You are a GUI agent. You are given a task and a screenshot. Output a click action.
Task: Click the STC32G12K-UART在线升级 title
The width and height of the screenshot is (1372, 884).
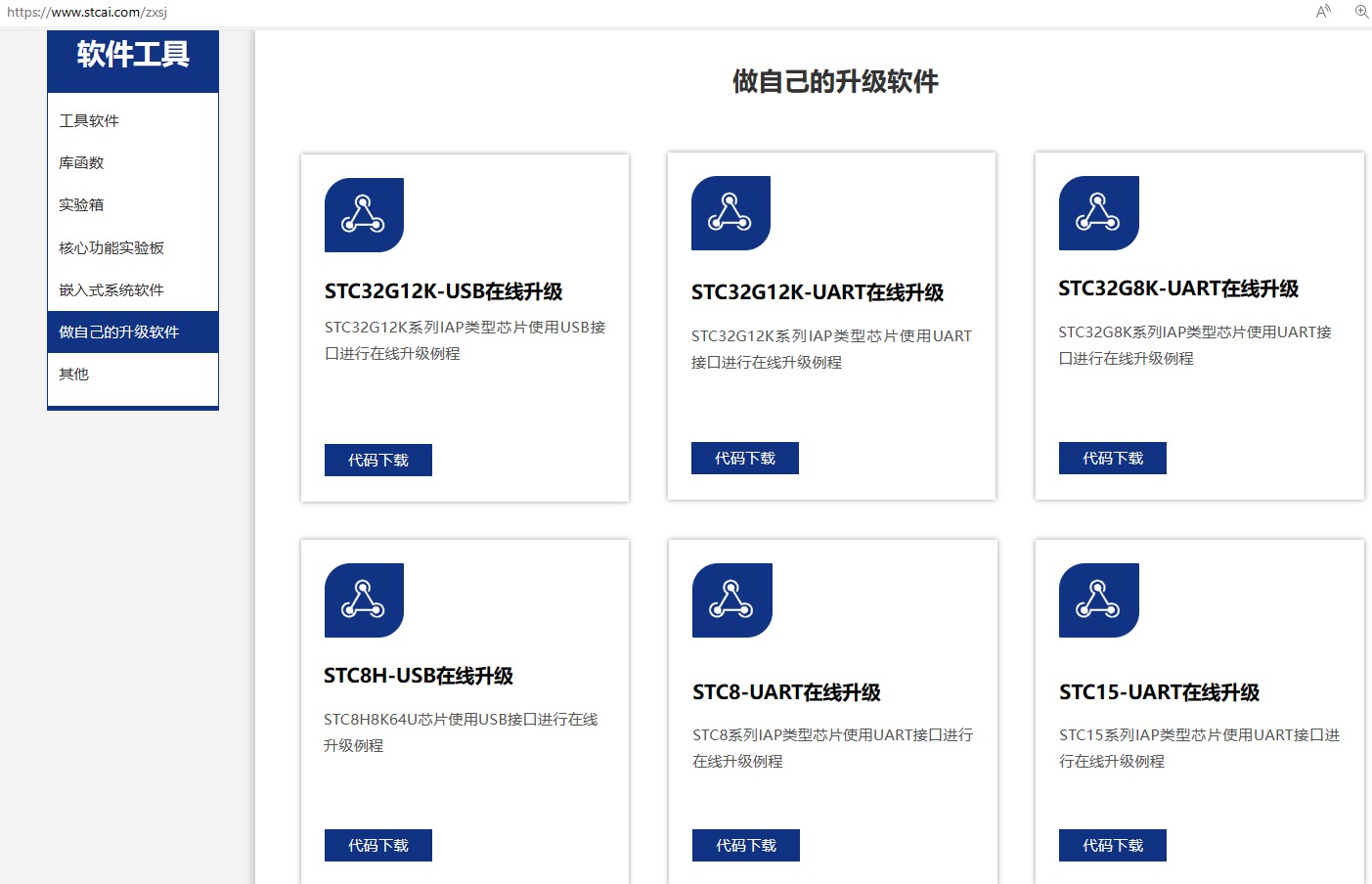tap(818, 292)
